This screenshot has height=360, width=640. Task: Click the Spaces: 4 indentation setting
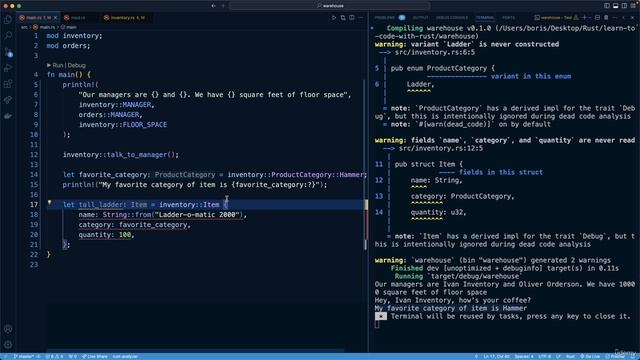[524, 356]
